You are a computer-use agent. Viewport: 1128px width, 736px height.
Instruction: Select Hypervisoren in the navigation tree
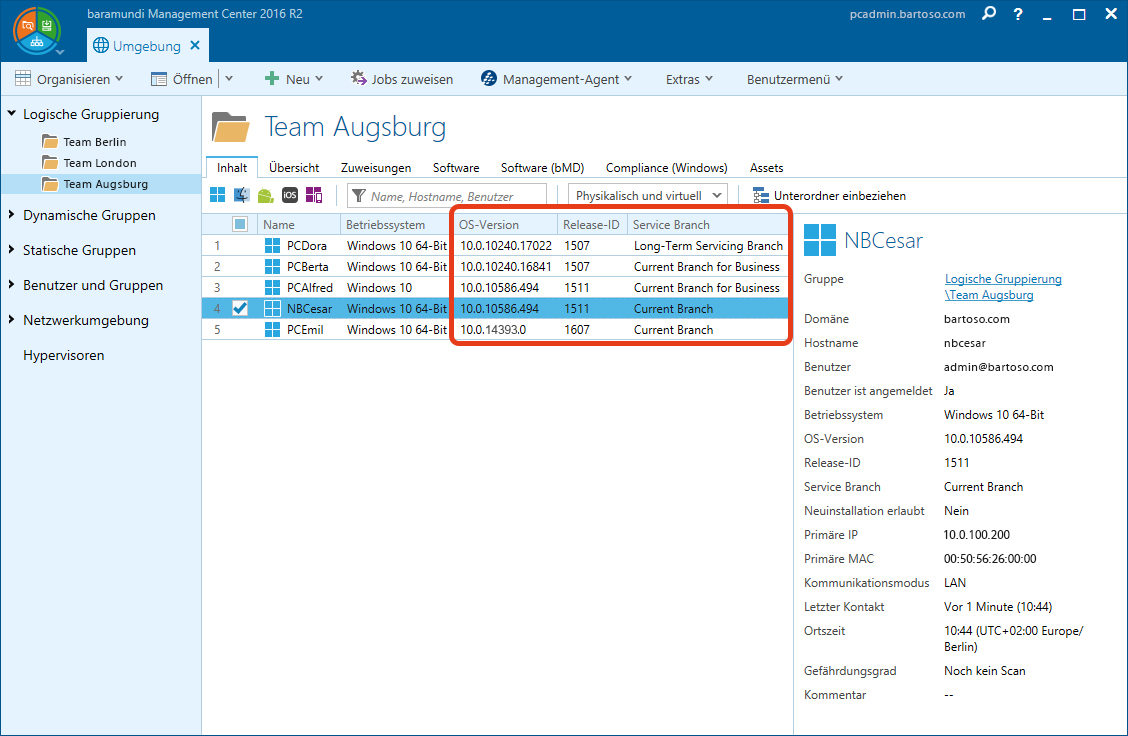pyautogui.click(x=63, y=355)
